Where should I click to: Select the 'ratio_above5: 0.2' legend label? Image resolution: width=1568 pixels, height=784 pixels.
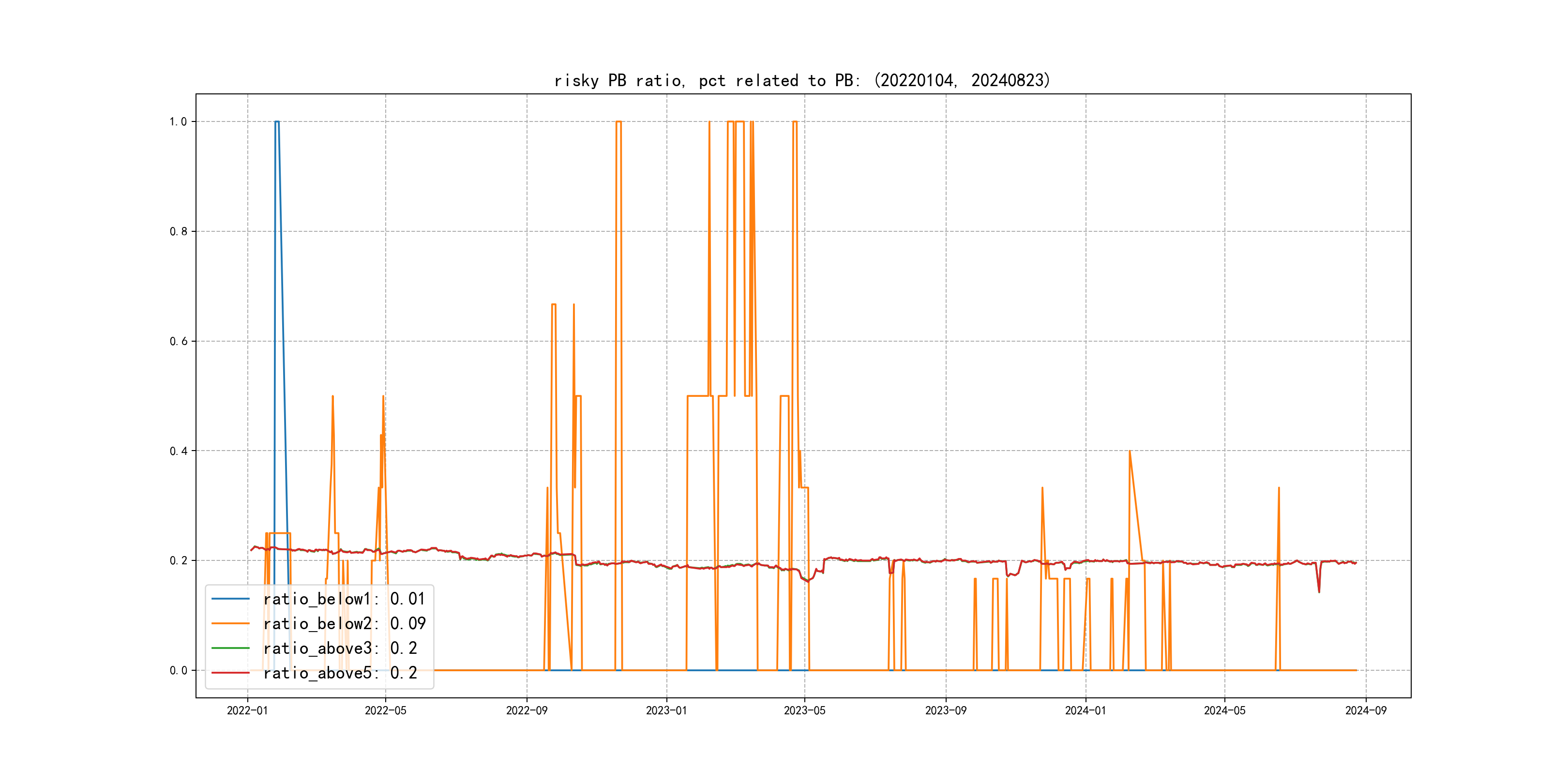[x=340, y=673]
